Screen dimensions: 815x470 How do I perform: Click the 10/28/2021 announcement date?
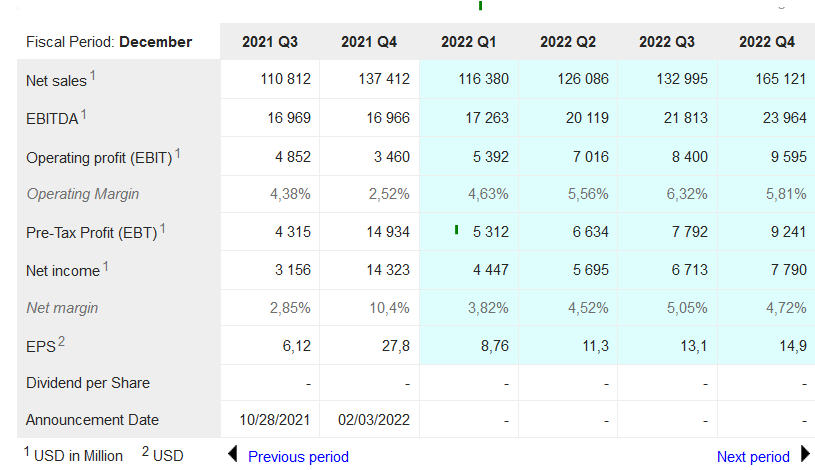click(x=276, y=420)
